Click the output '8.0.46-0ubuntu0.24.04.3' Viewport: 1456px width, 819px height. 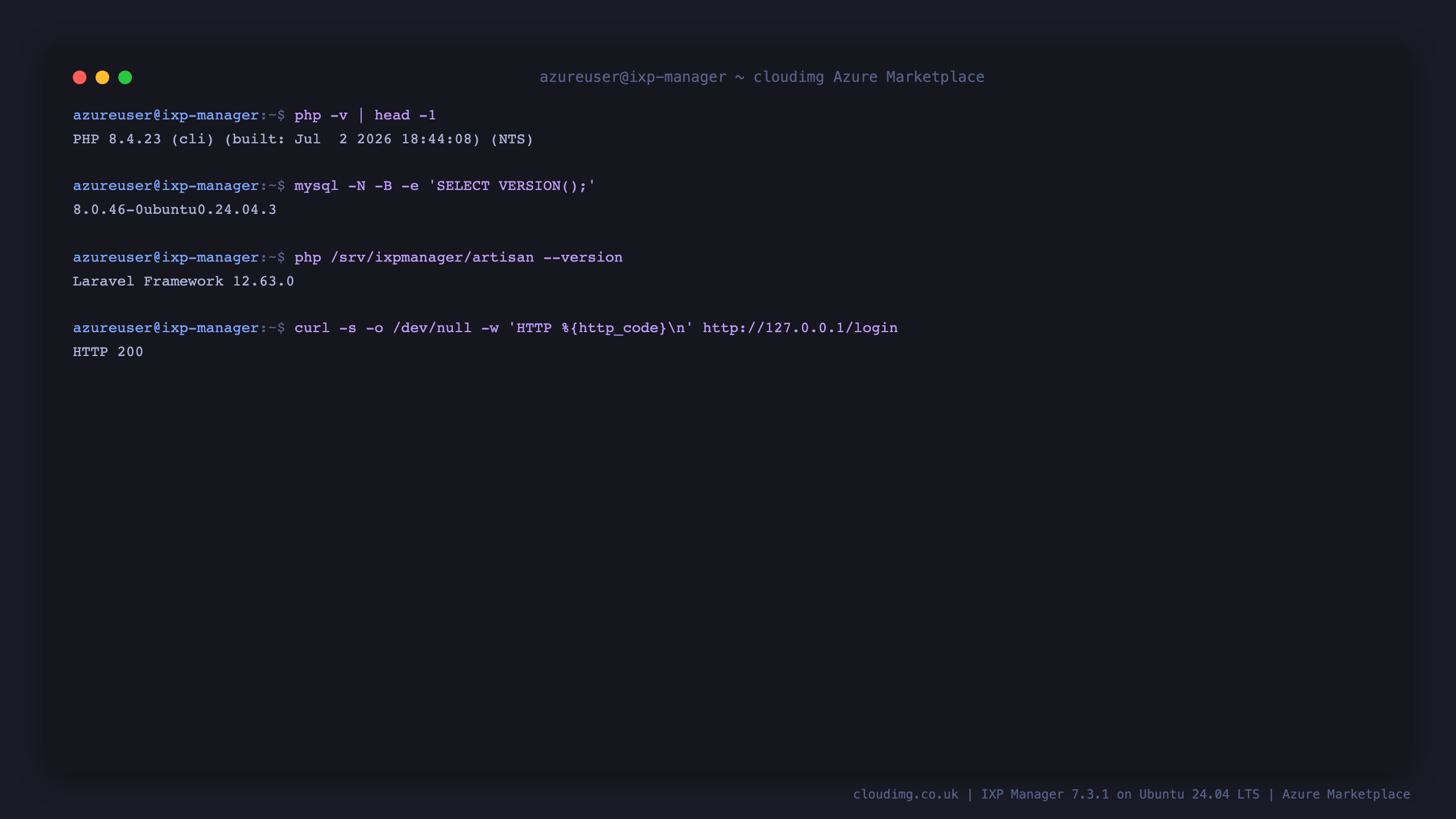[x=175, y=210]
